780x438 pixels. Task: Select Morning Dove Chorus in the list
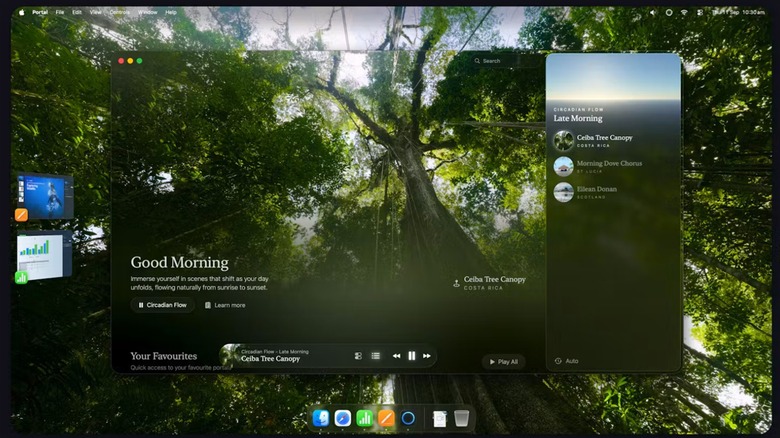tap(613, 166)
